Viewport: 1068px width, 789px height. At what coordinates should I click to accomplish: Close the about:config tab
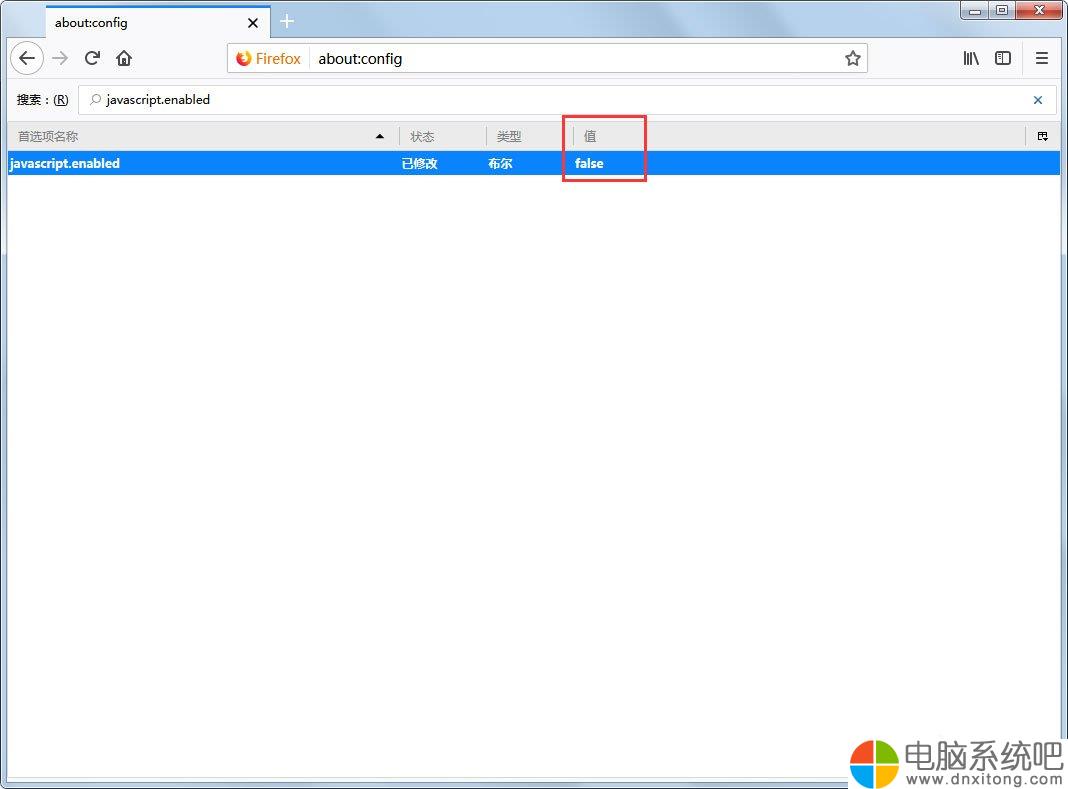coord(253,22)
